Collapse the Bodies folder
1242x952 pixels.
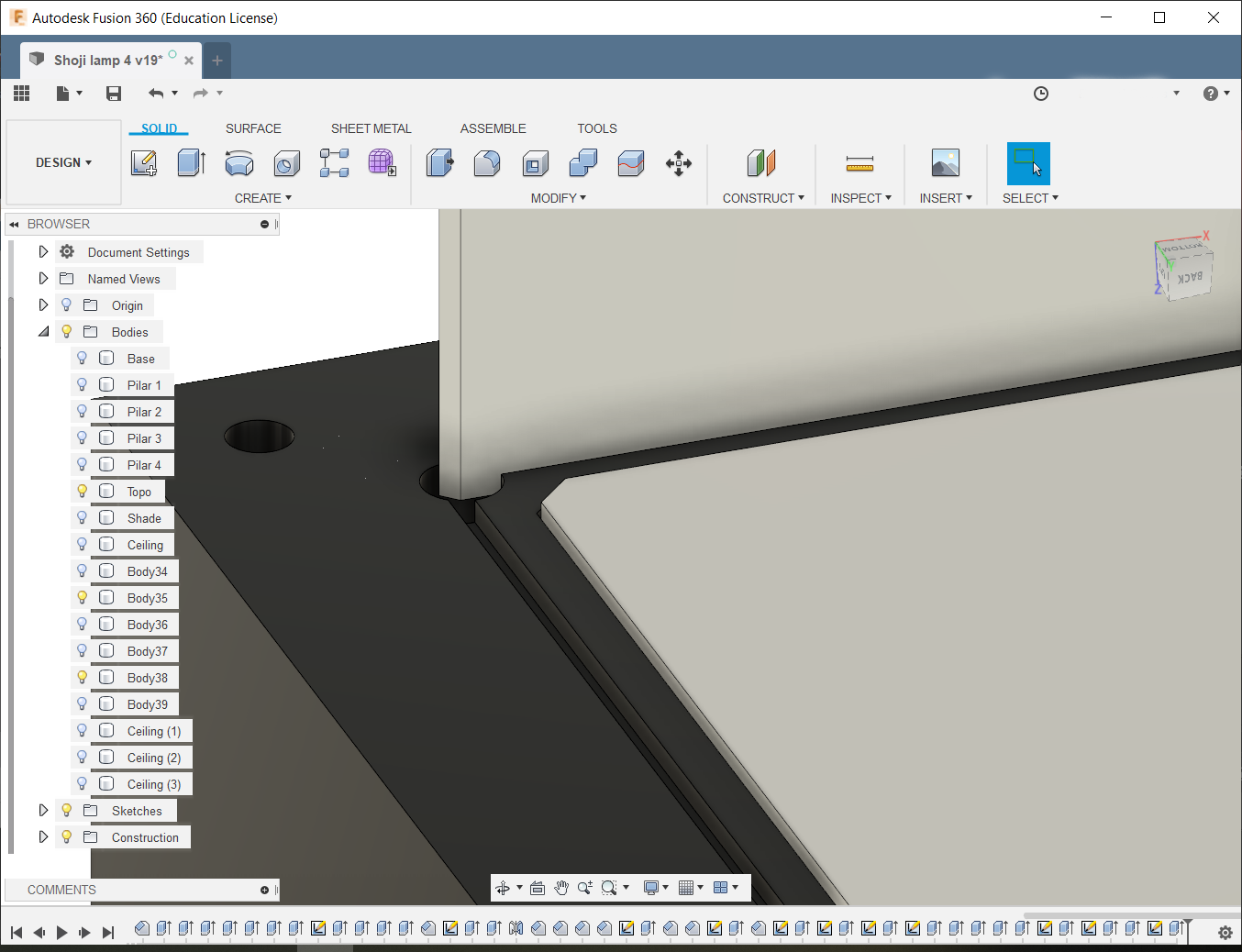[43, 332]
